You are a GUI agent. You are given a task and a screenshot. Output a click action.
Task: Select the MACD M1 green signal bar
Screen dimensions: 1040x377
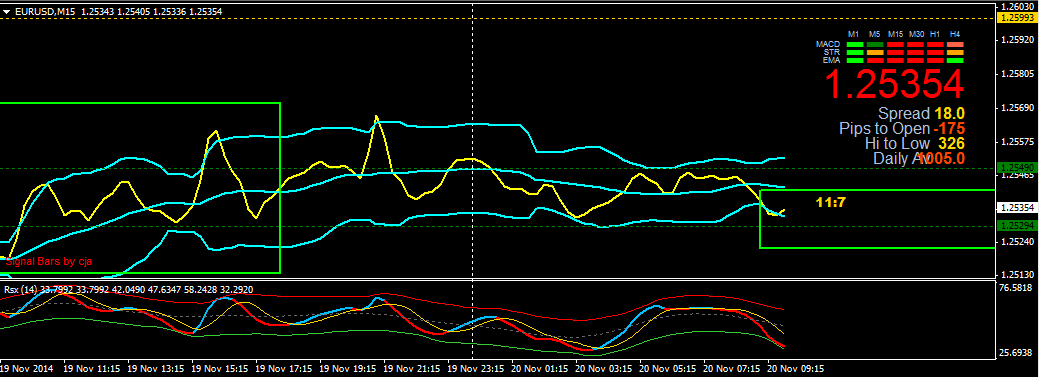click(855, 44)
